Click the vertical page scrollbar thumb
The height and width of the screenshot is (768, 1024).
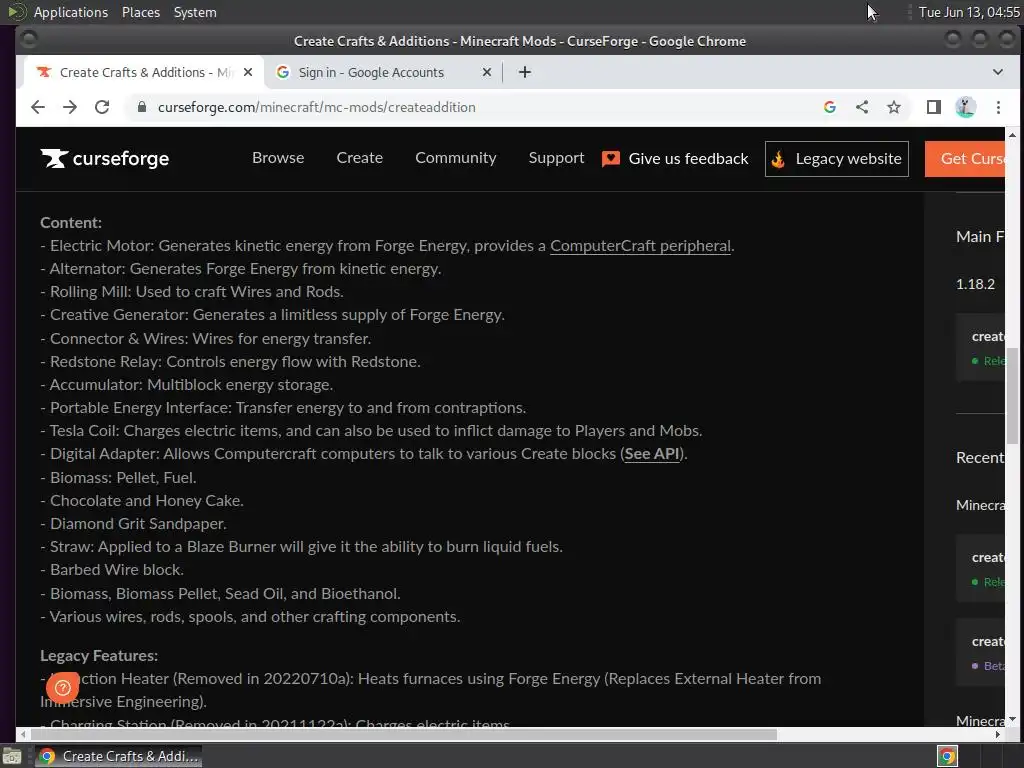tap(1012, 395)
